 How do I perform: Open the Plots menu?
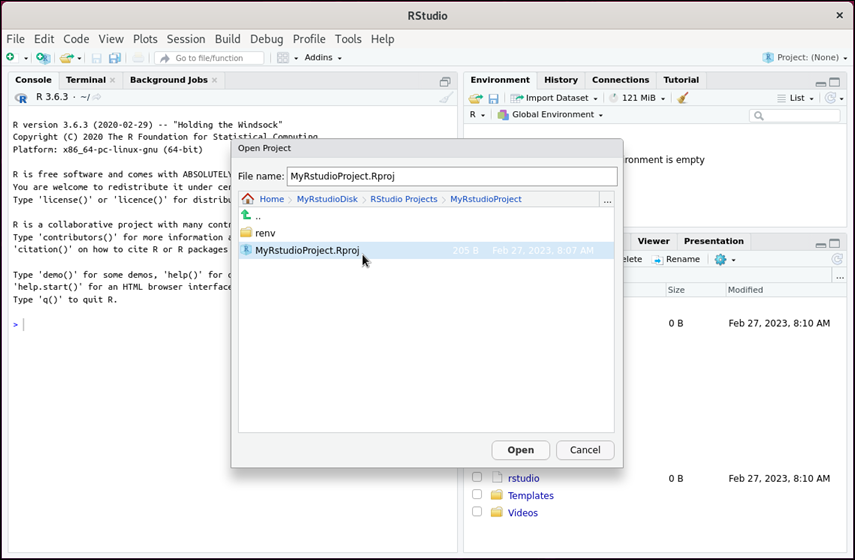[x=145, y=39]
